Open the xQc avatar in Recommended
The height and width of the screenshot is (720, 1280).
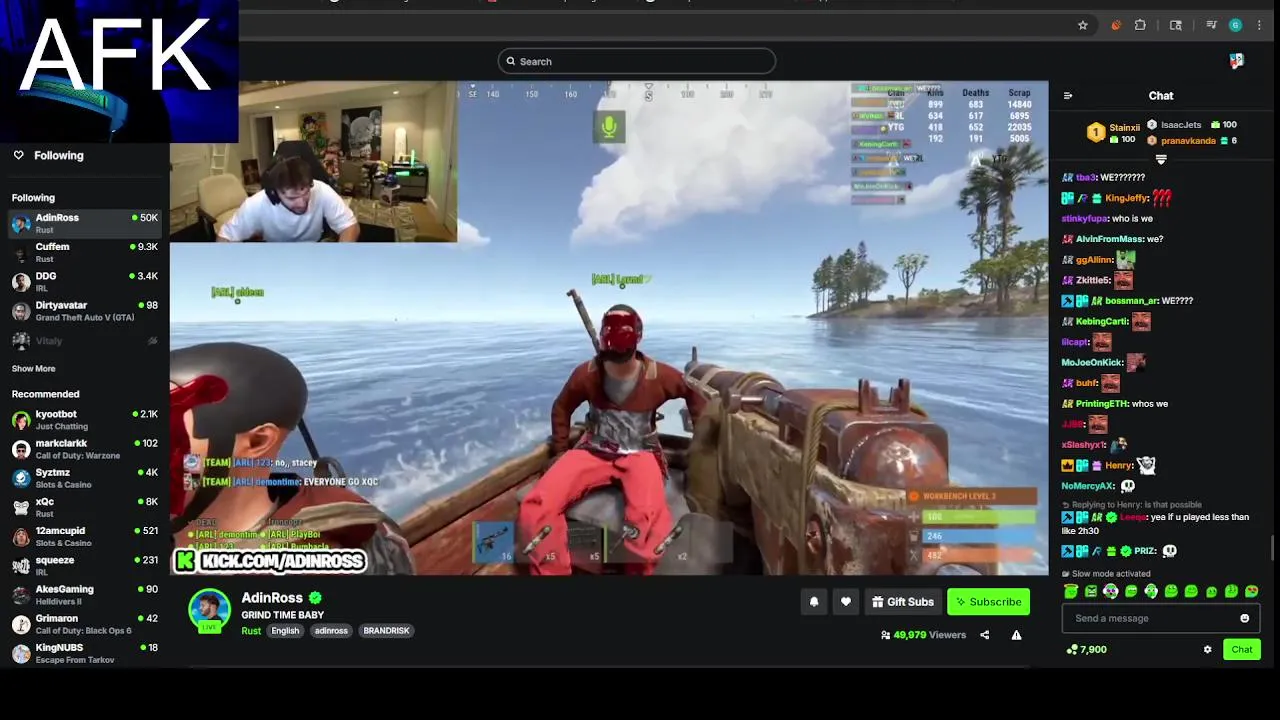click(21, 508)
